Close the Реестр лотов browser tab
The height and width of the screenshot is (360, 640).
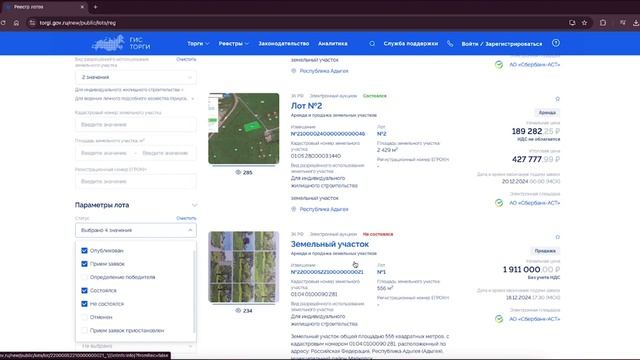pyautogui.click(x=82, y=7)
